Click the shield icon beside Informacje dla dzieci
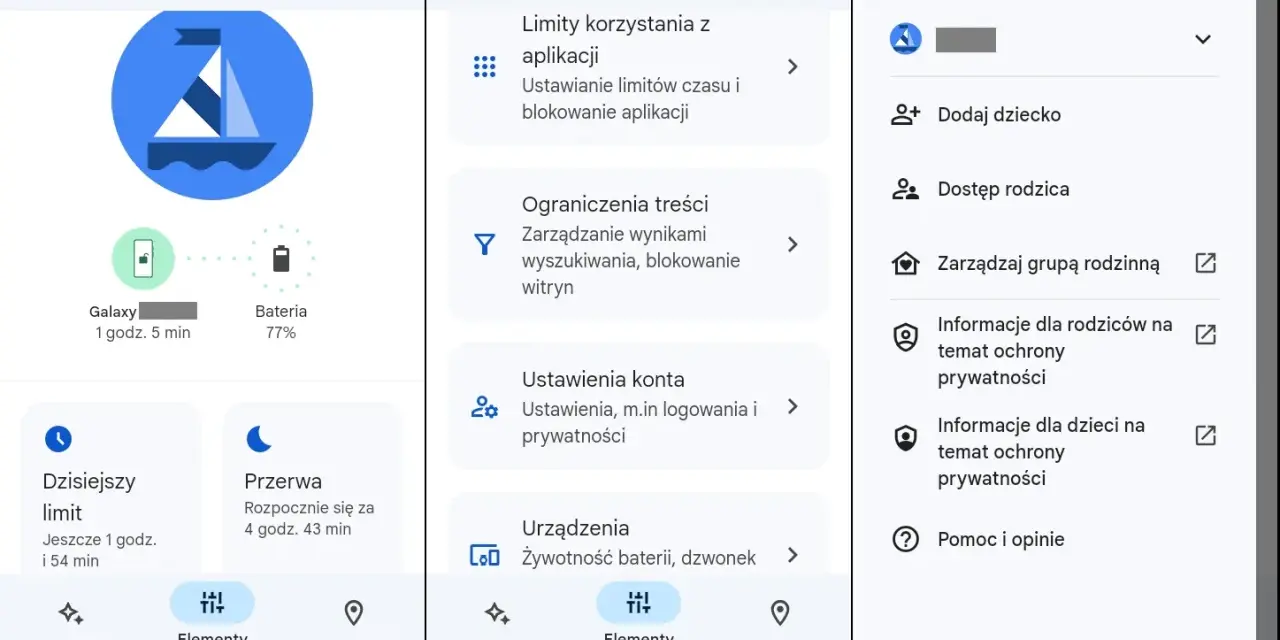 (x=905, y=438)
